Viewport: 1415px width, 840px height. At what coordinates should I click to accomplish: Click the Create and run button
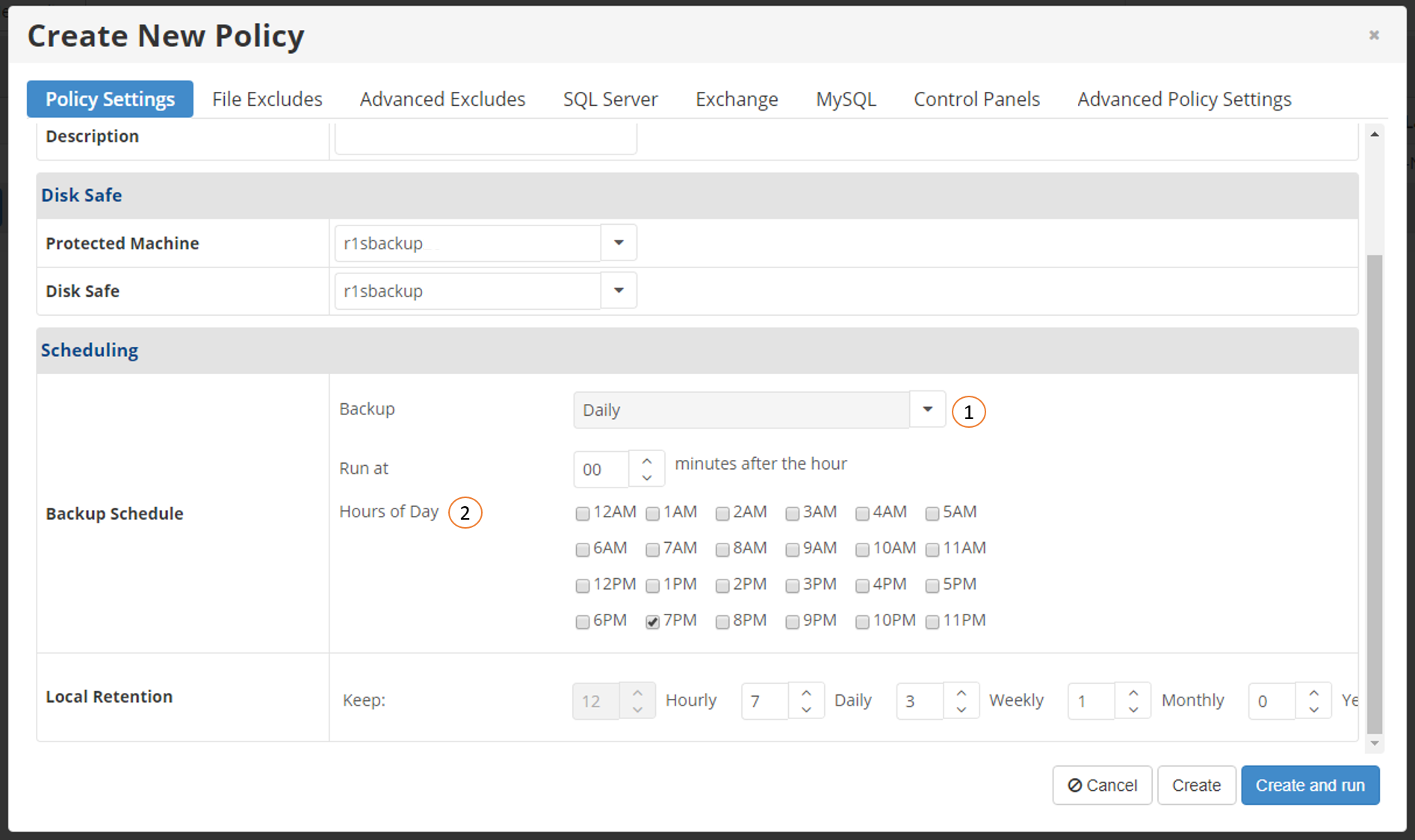click(x=1310, y=785)
